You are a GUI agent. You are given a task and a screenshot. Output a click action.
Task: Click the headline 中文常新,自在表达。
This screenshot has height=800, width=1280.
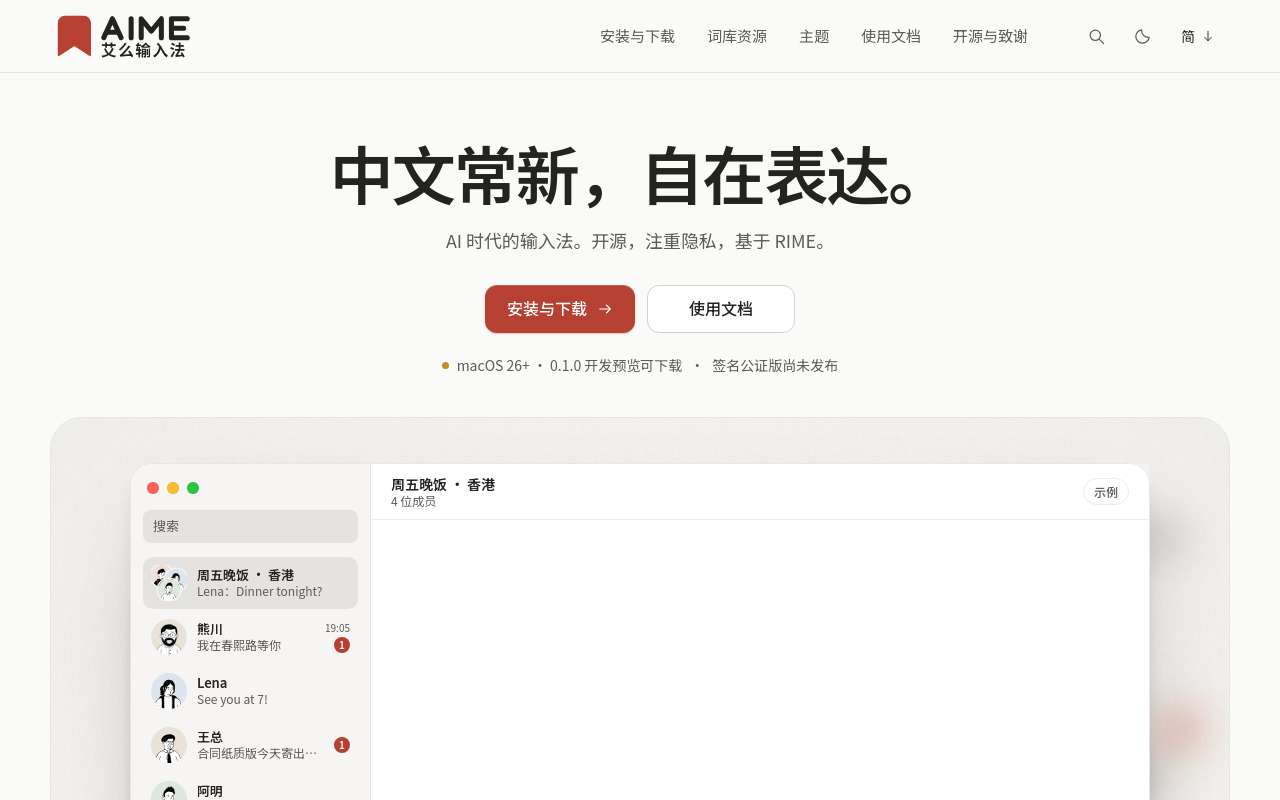(x=626, y=177)
